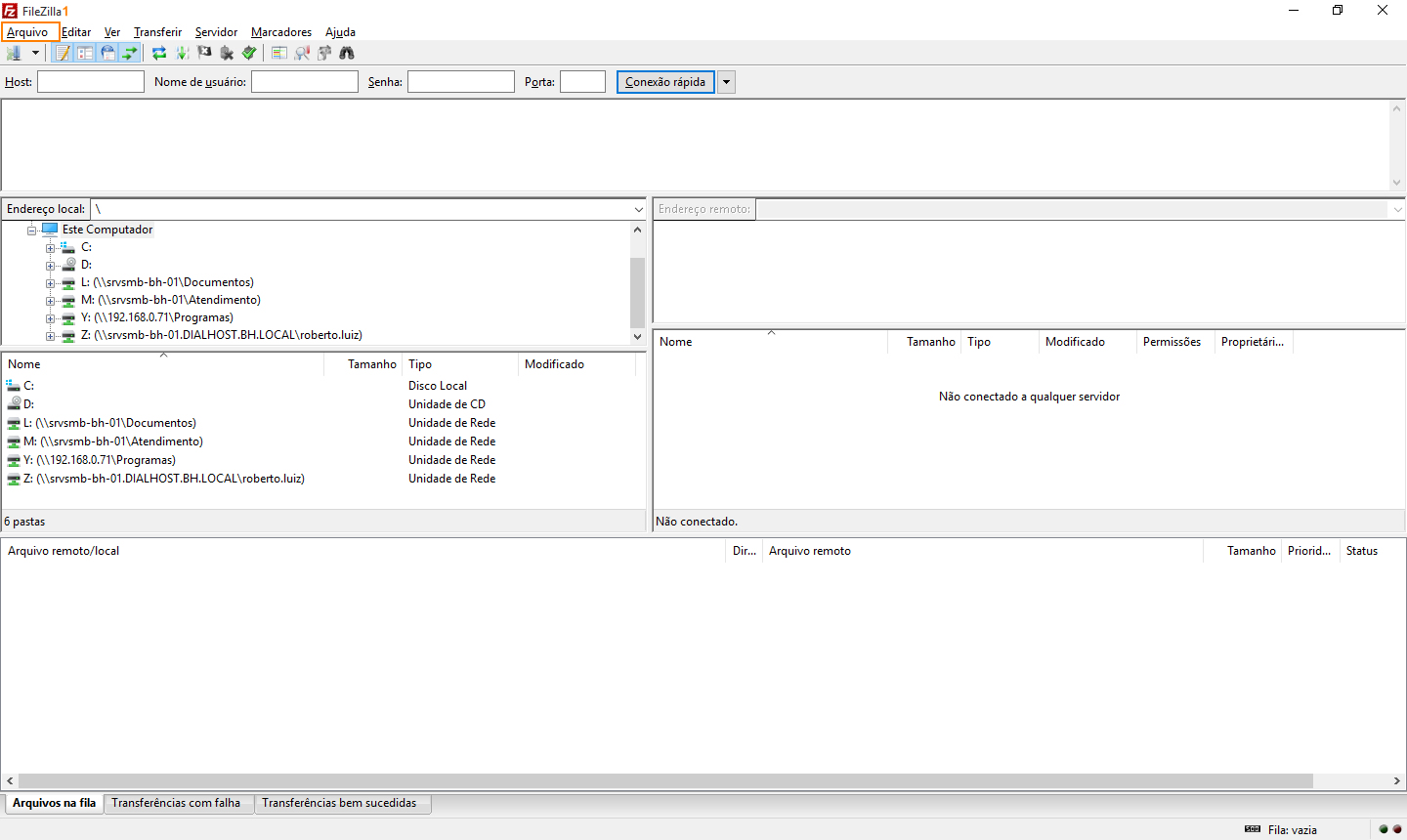The image size is (1407, 840).
Task: Toggle the message log display
Action: [63, 53]
